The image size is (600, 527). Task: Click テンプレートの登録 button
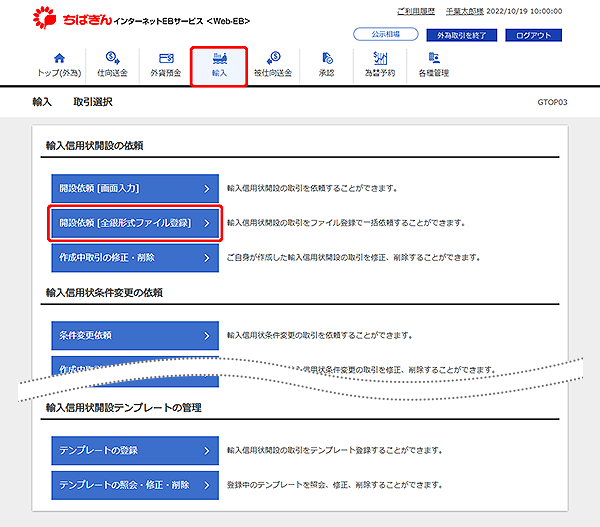[135, 450]
